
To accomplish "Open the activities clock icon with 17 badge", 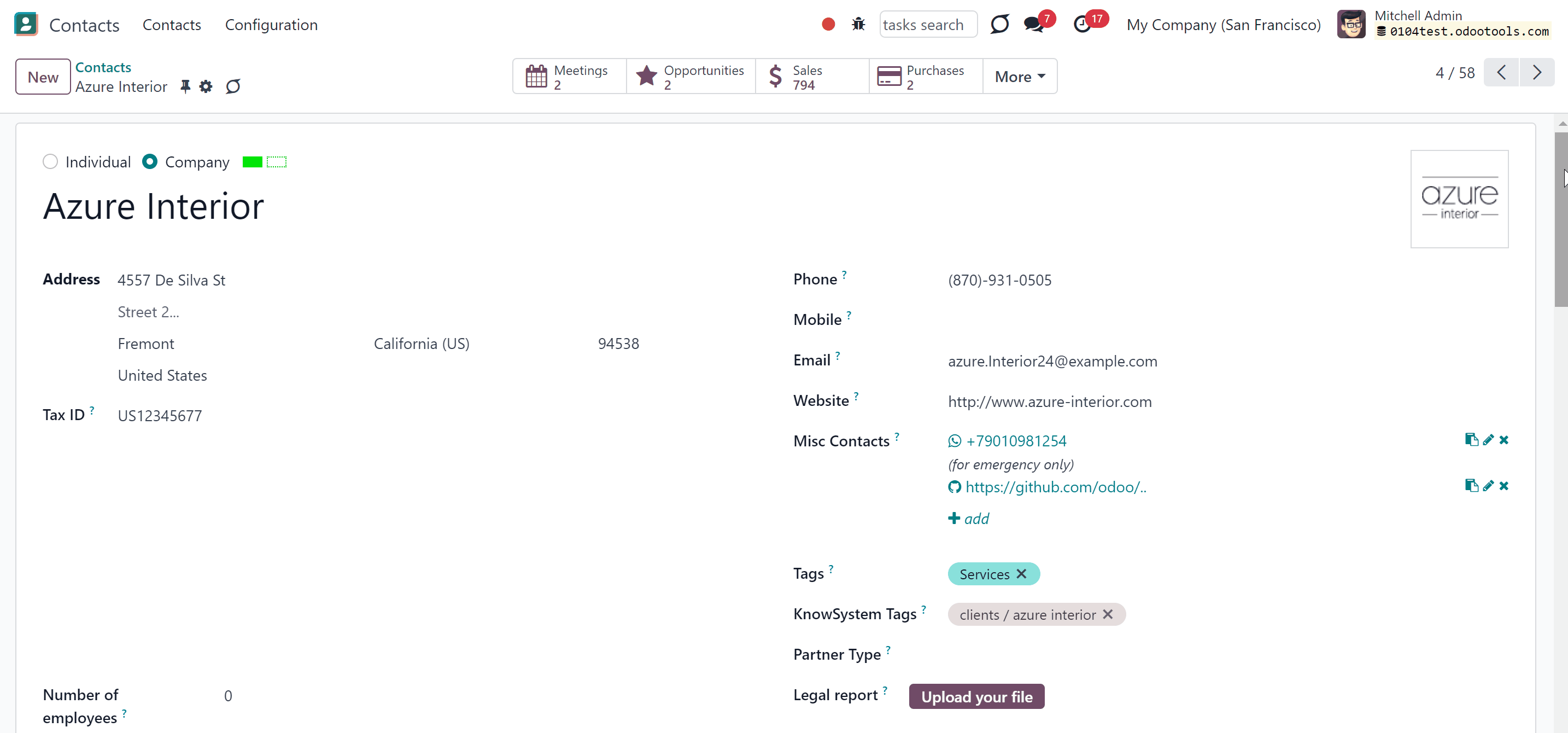I will click(1083, 25).
